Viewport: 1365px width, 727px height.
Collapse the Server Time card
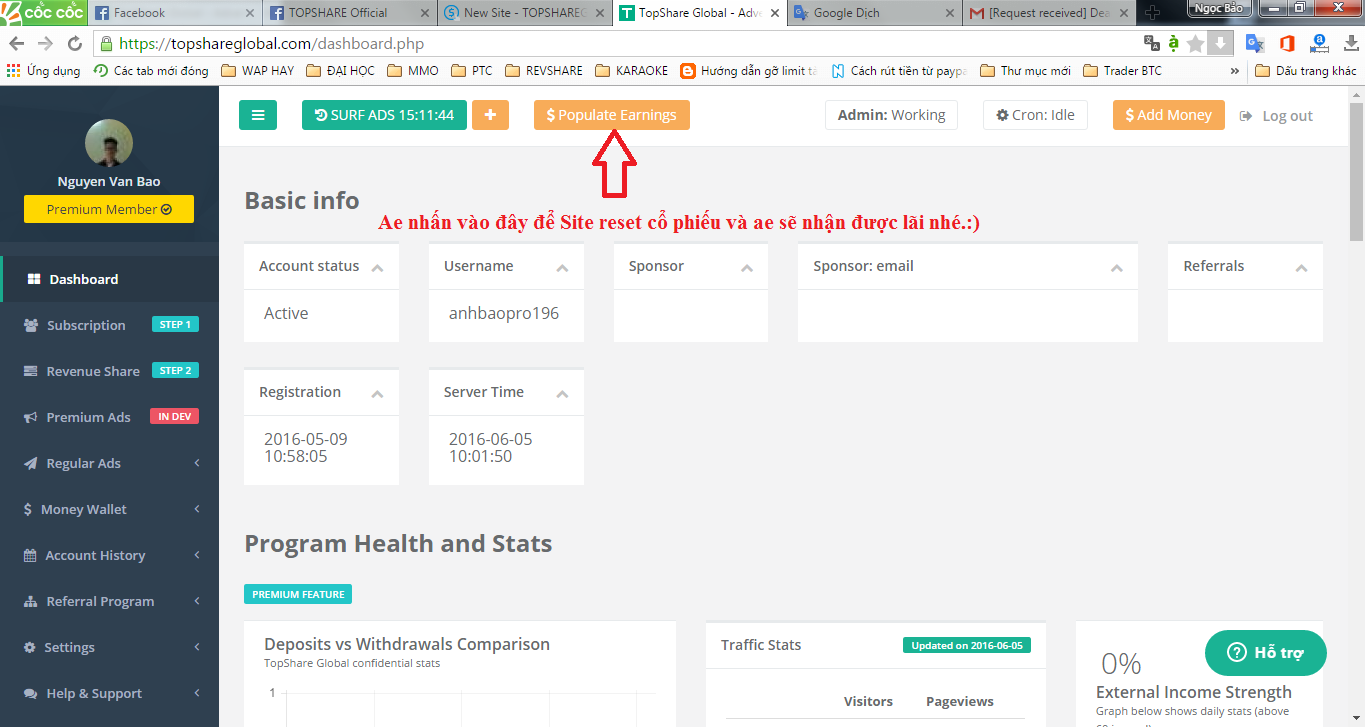point(562,393)
